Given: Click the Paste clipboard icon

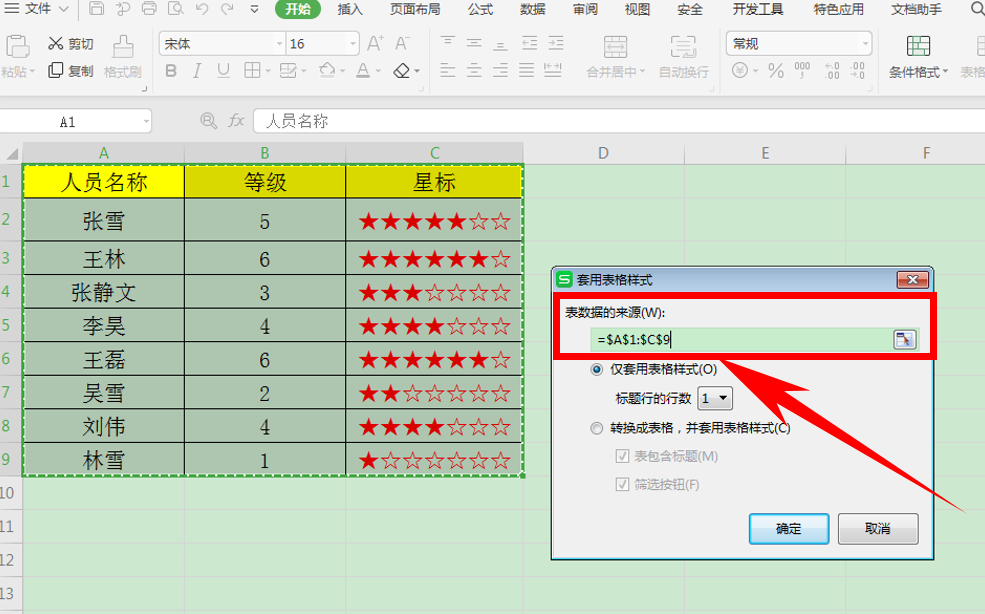Looking at the screenshot, I should [x=17, y=48].
